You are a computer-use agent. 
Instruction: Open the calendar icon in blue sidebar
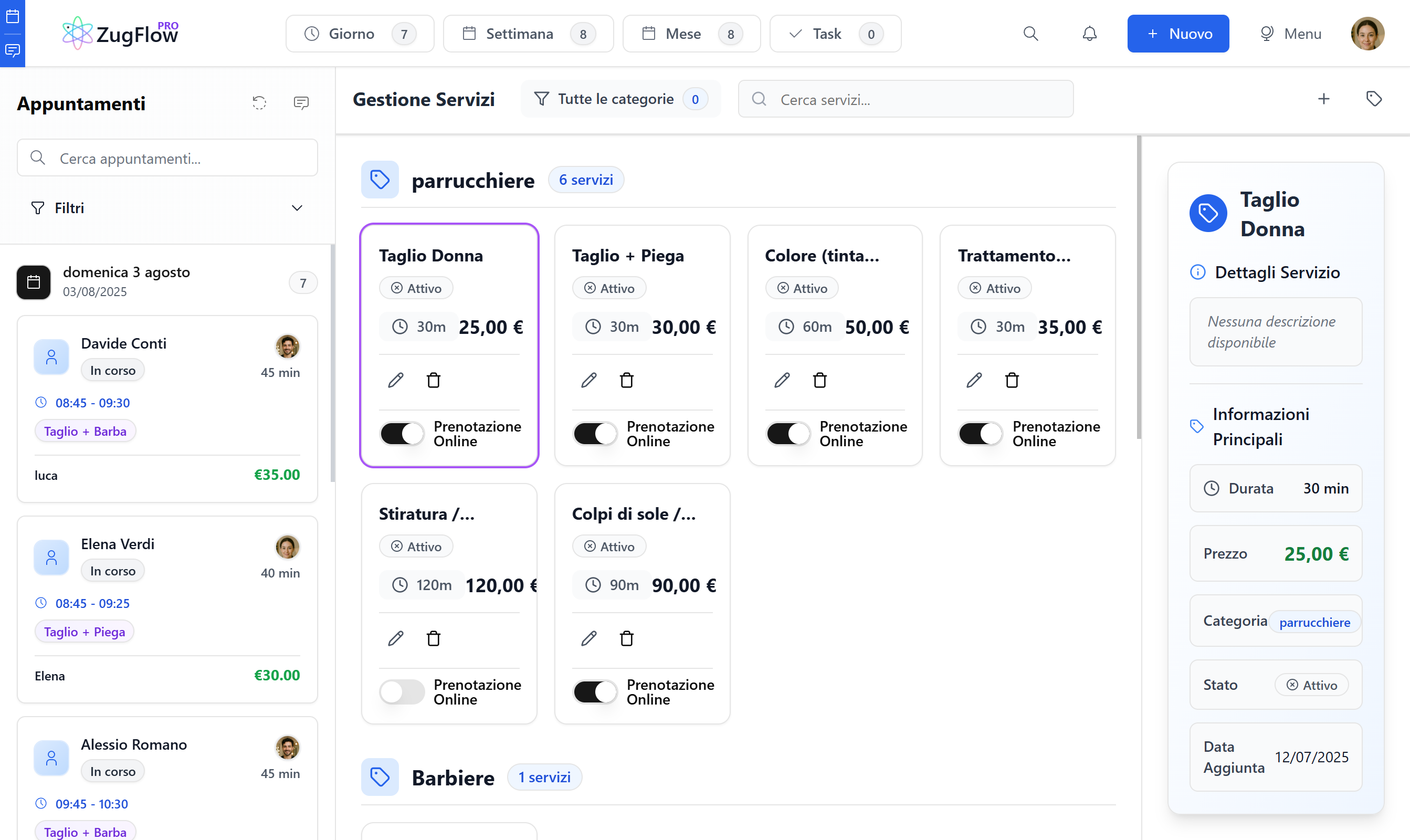tap(13, 16)
